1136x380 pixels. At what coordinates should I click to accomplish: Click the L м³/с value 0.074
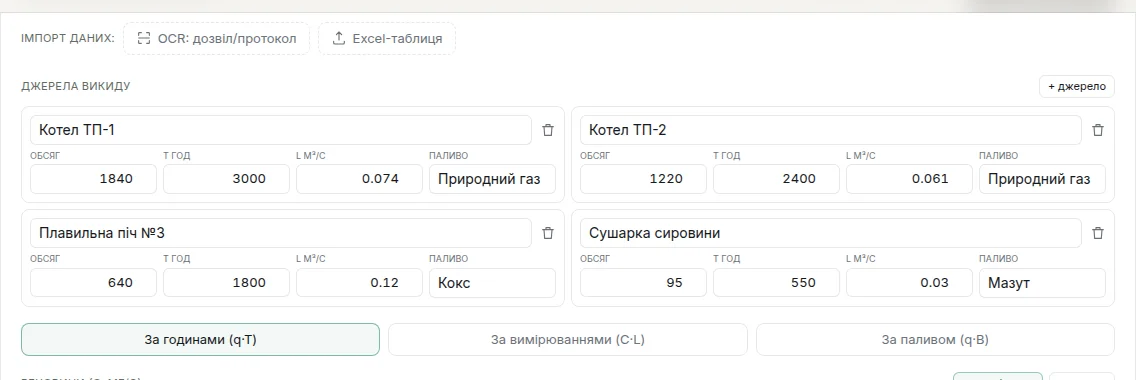tap(359, 179)
